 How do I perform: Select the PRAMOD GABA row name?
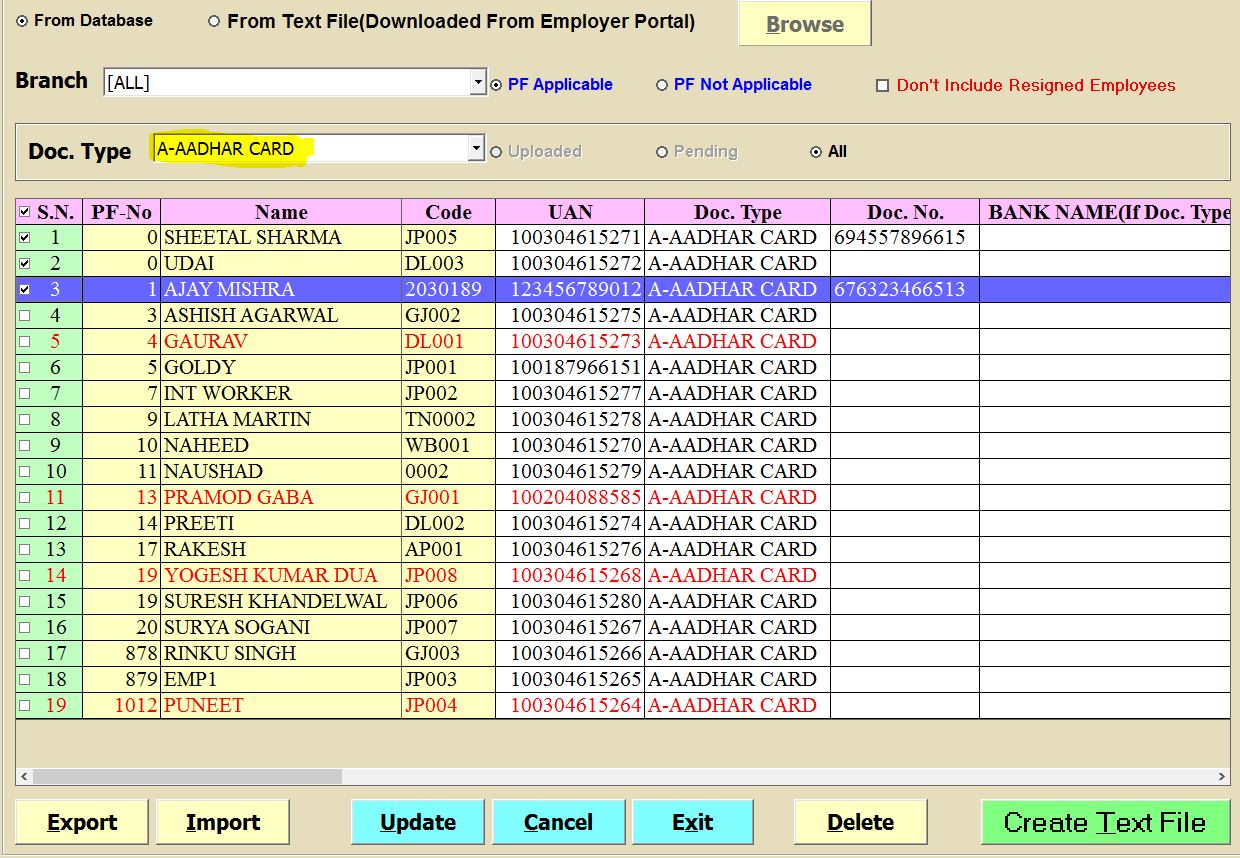[239, 498]
